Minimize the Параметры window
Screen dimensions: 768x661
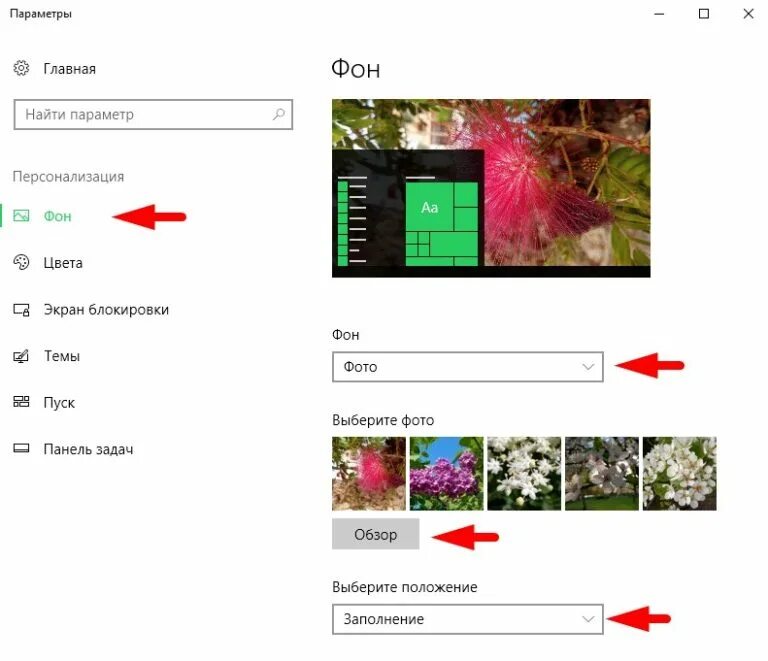pos(659,14)
